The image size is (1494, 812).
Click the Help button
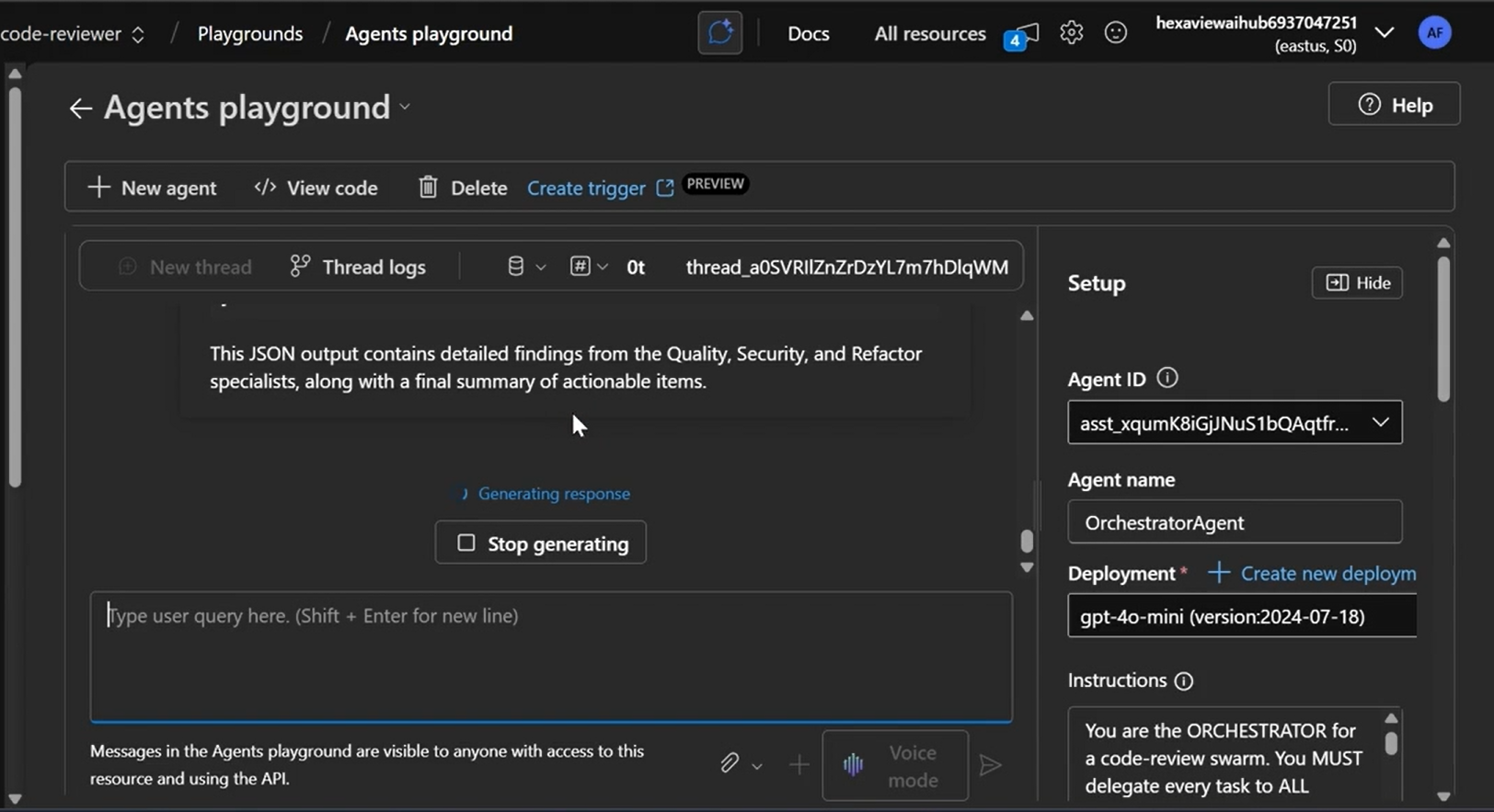click(1394, 104)
